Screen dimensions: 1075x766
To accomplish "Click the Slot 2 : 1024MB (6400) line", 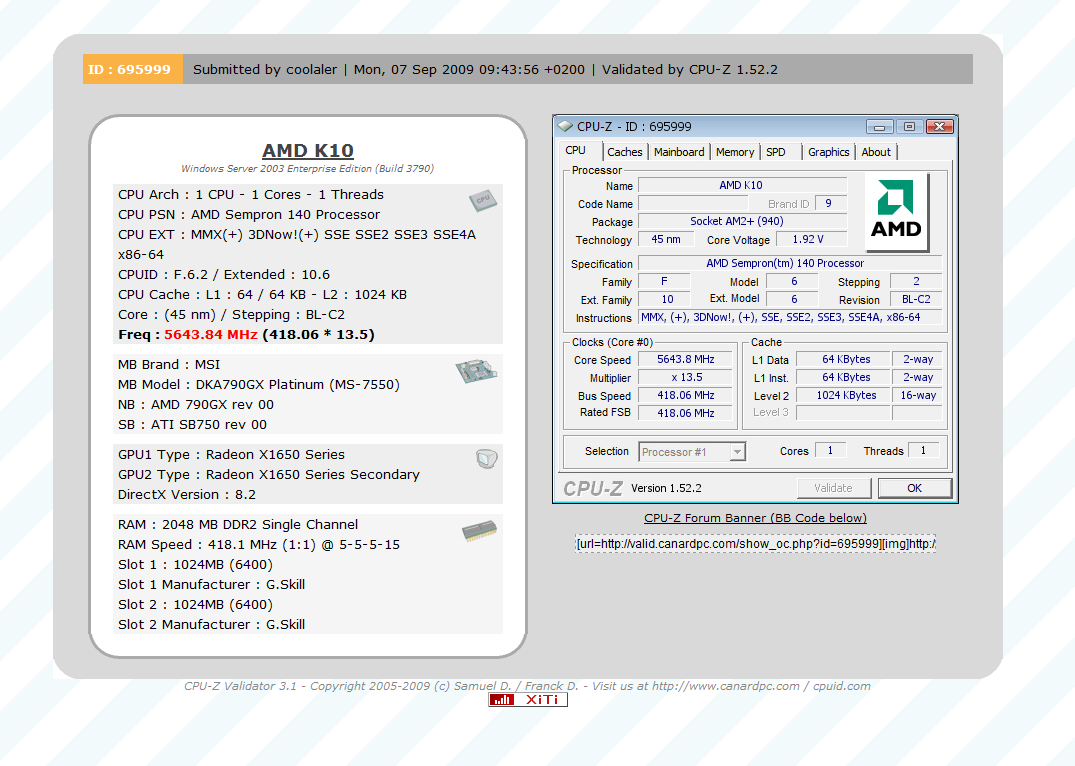I will tap(195, 604).
